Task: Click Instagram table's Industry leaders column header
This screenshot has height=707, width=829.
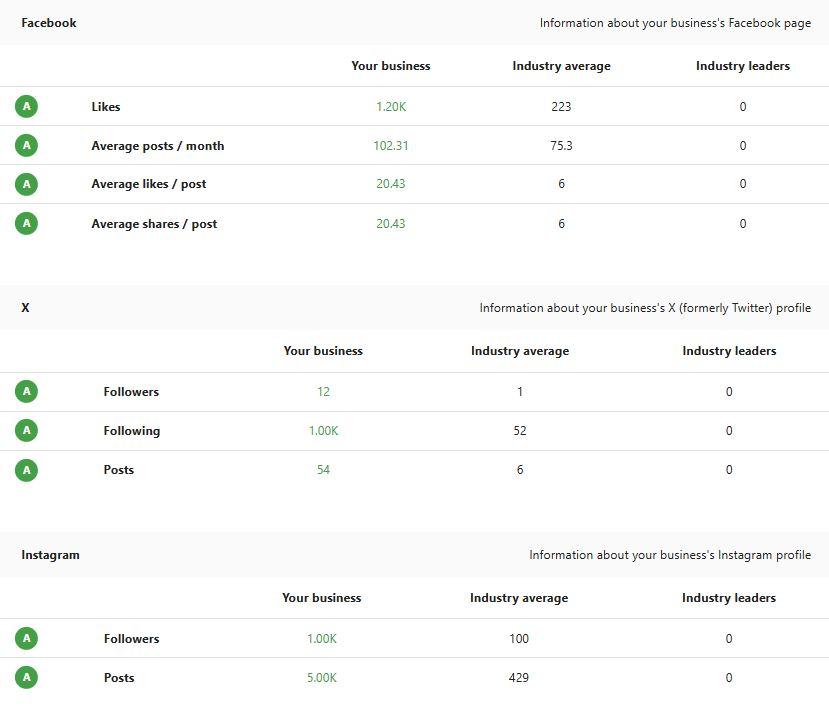Action: click(x=729, y=598)
